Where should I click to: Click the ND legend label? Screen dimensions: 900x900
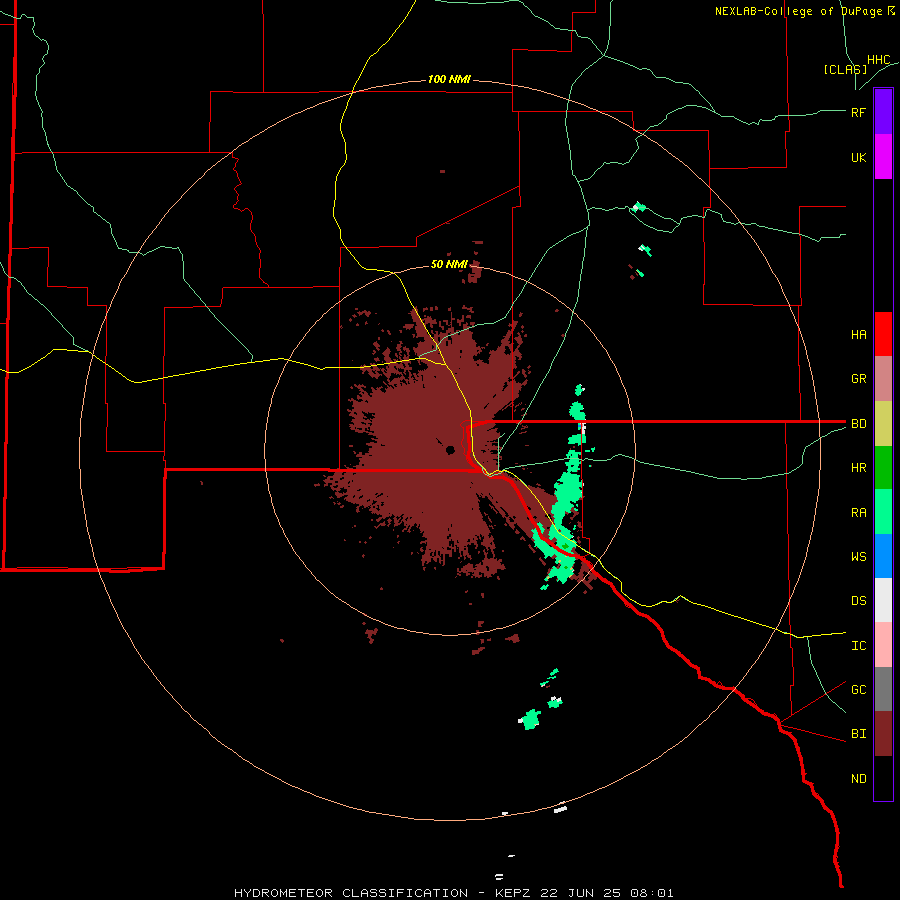pyautogui.click(x=858, y=779)
